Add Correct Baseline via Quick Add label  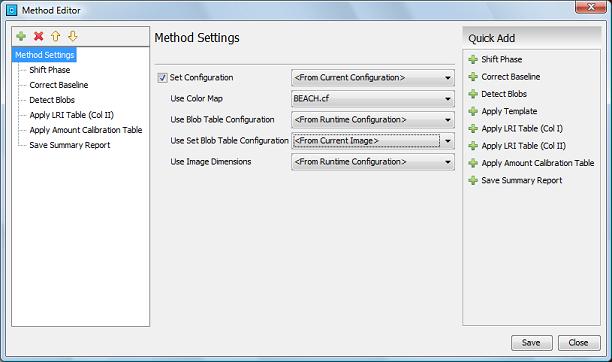(x=511, y=77)
